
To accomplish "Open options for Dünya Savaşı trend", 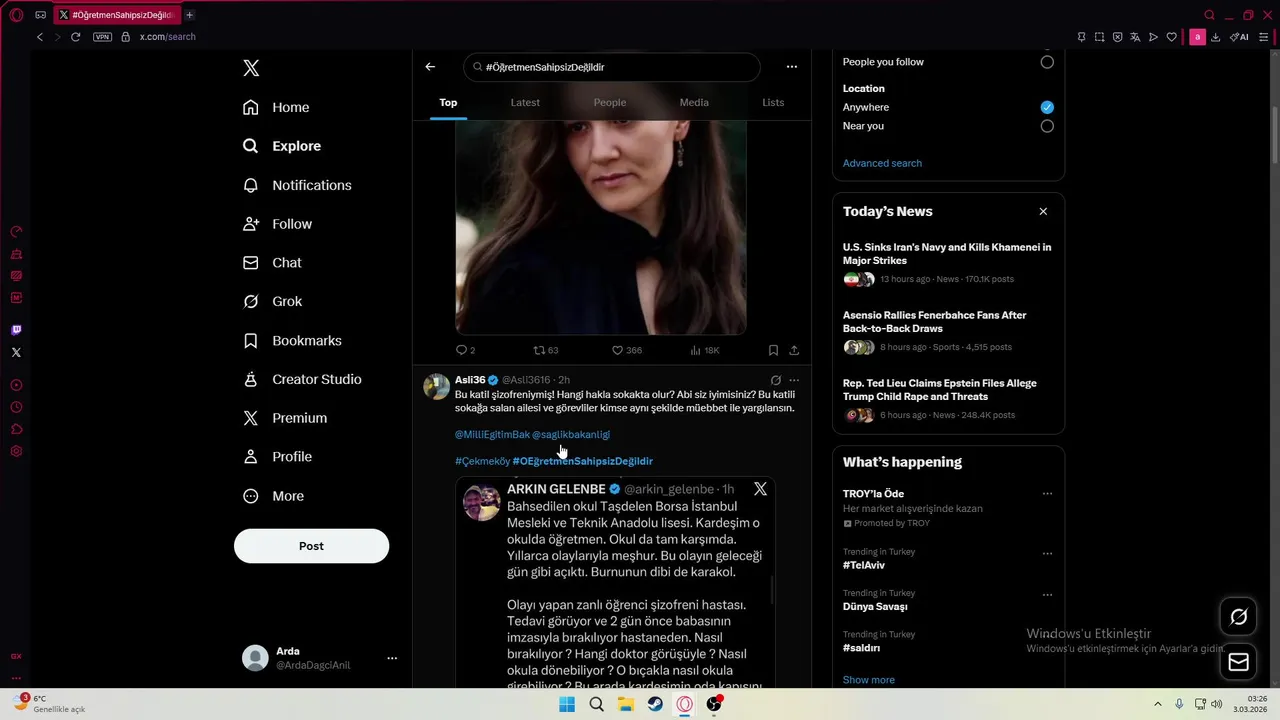I will (1047, 594).
